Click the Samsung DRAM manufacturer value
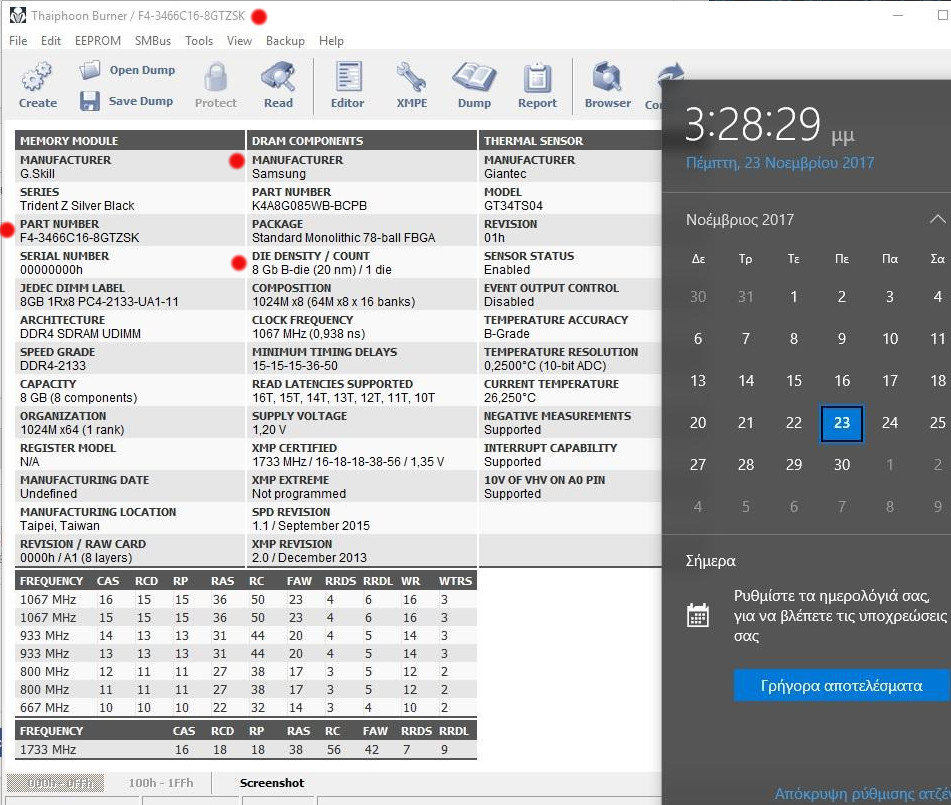The height and width of the screenshot is (805, 951). [x=279, y=174]
